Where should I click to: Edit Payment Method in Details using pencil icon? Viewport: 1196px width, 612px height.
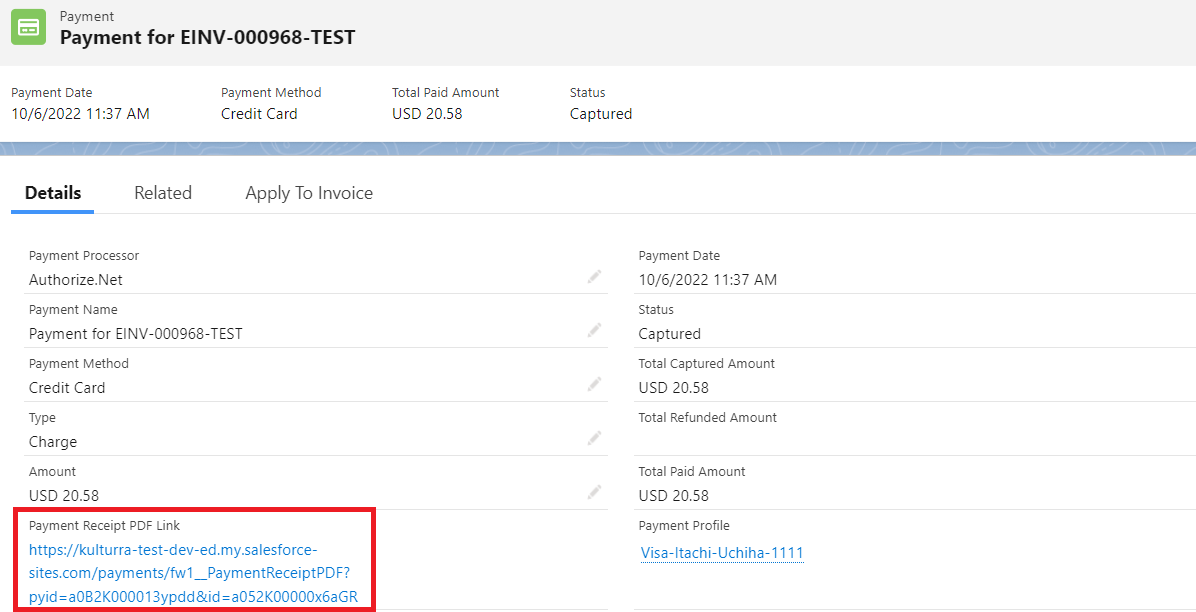click(x=595, y=384)
